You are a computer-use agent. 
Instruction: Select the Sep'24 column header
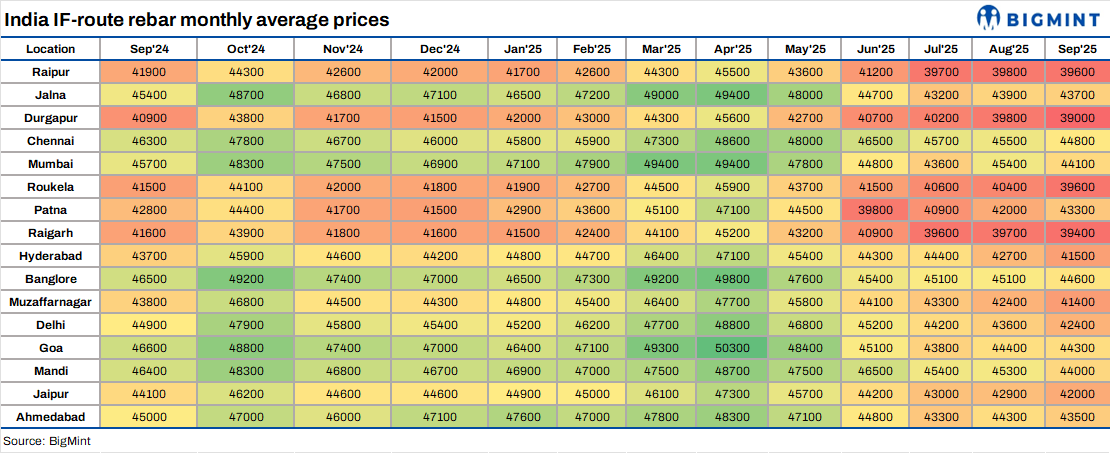(149, 49)
